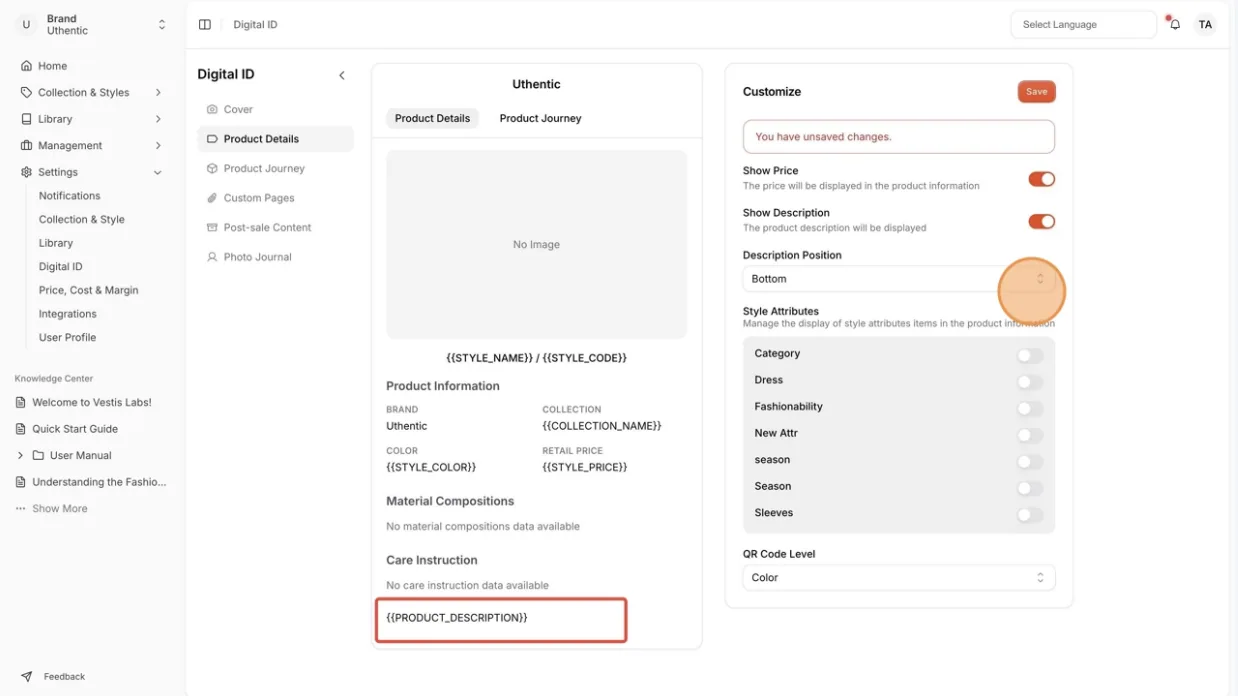Open Collection & Style under Settings
Screen dimensions: 1238x696
82,219
